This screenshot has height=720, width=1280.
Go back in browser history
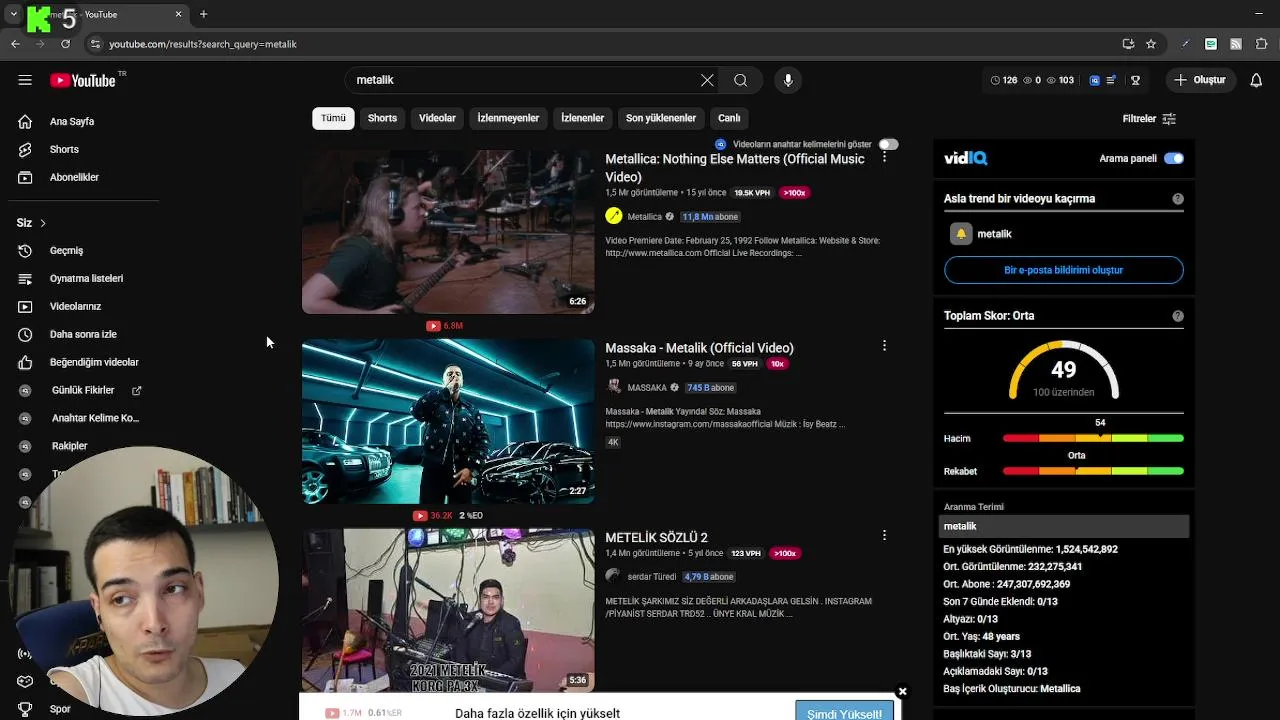tap(15, 44)
